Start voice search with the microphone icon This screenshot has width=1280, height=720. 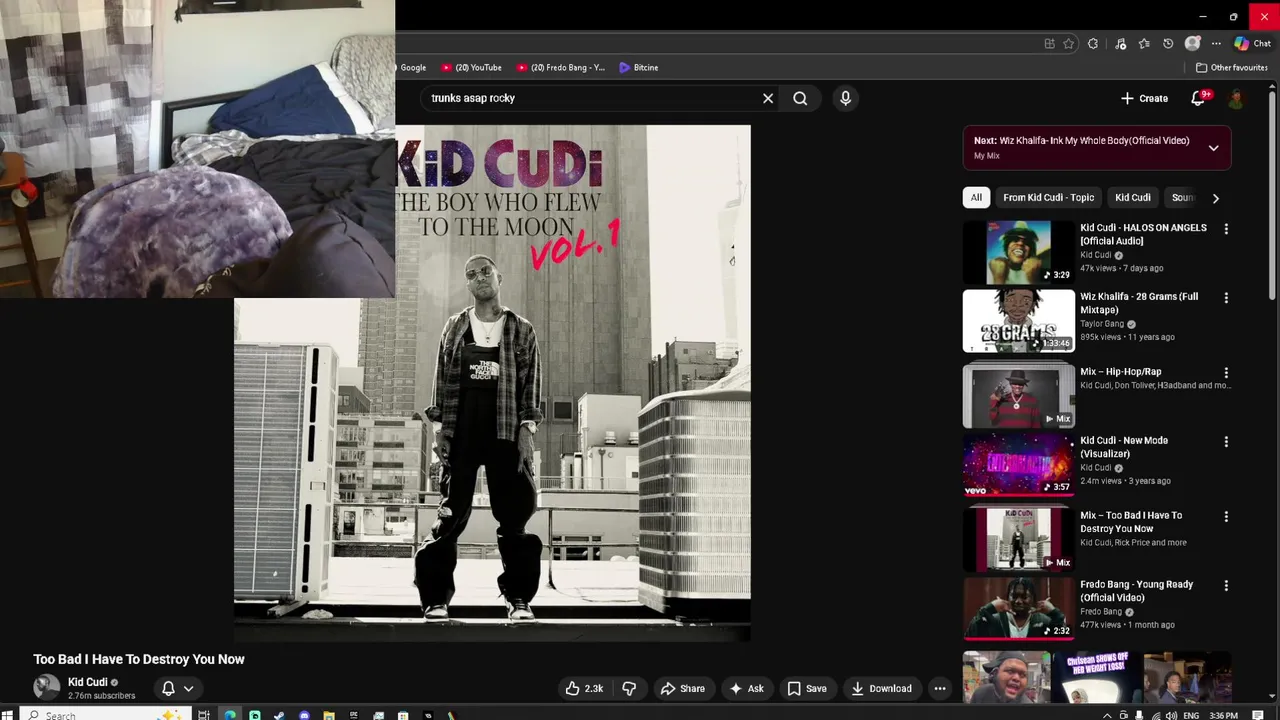pyautogui.click(x=845, y=98)
